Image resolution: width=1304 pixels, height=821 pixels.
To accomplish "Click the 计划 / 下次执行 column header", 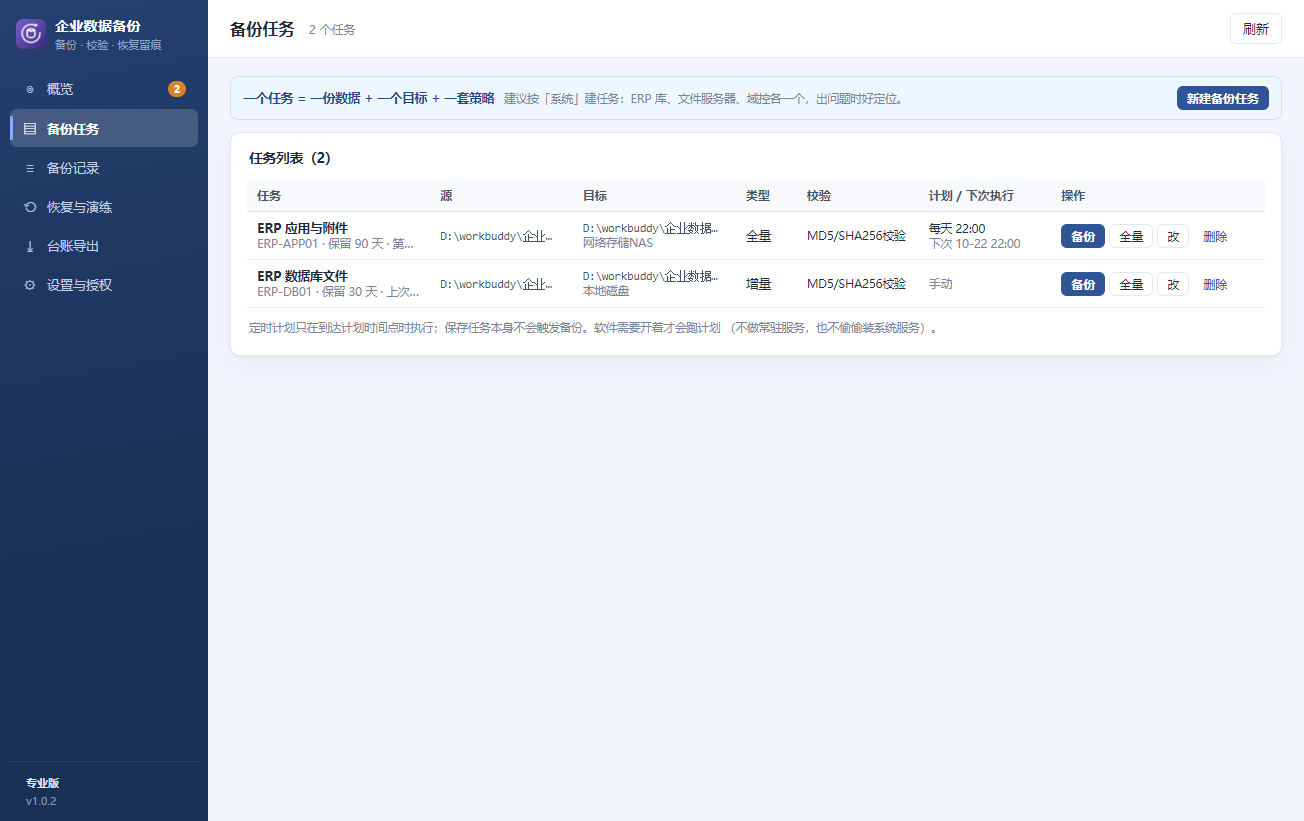I will [x=971, y=196].
